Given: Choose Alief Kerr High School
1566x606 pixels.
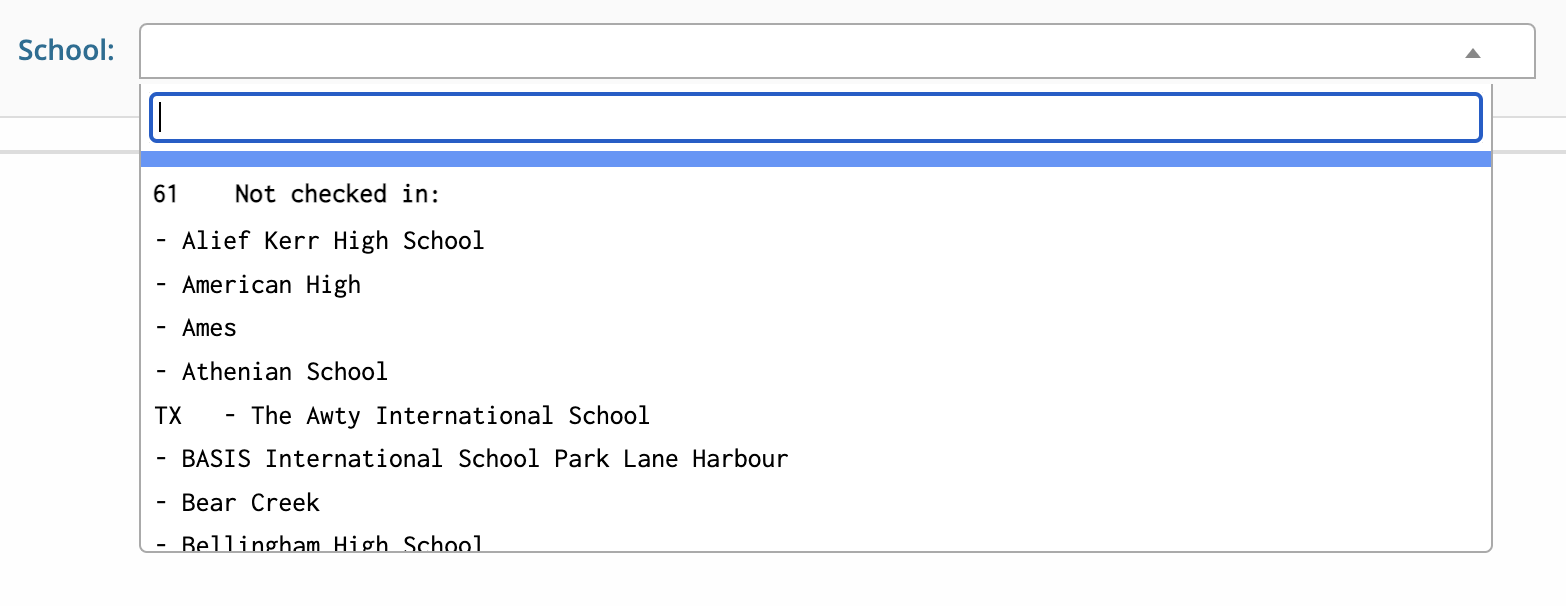Looking at the screenshot, I should coord(332,241).
